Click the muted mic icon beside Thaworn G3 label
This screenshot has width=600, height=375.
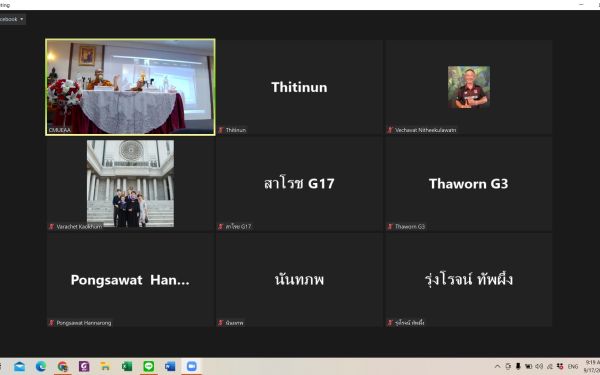(x=390, y=227)
